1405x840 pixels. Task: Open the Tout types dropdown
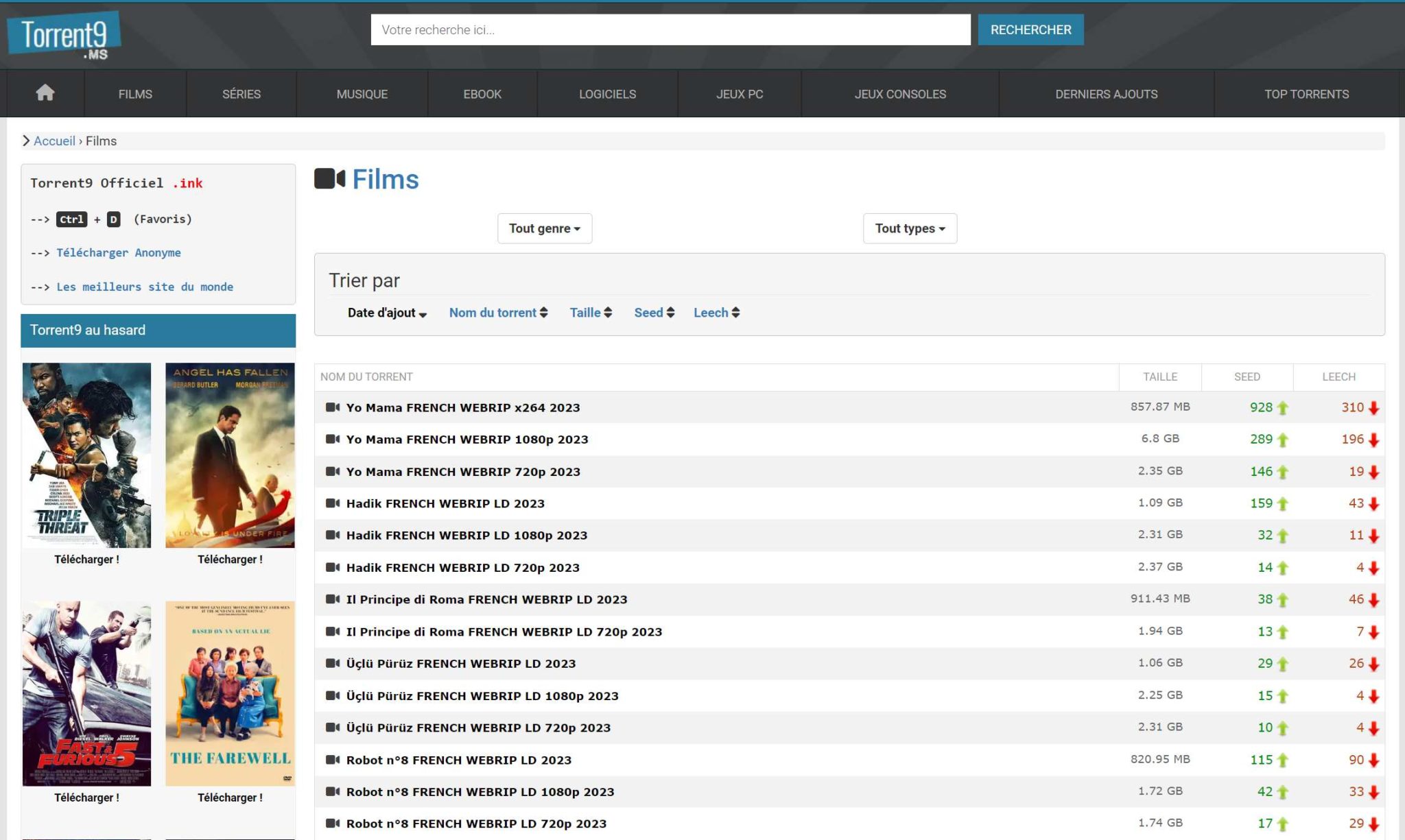[x=910, y=228]
